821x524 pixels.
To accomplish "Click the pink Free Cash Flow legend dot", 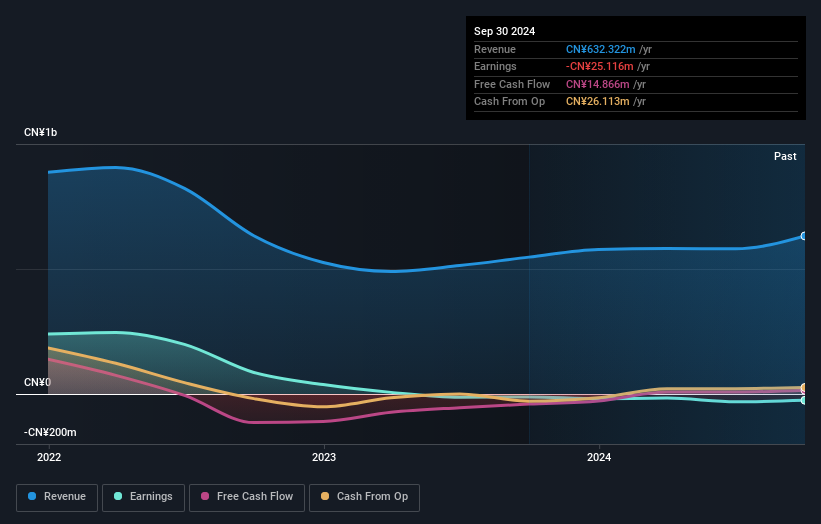I will click(205, 496).
